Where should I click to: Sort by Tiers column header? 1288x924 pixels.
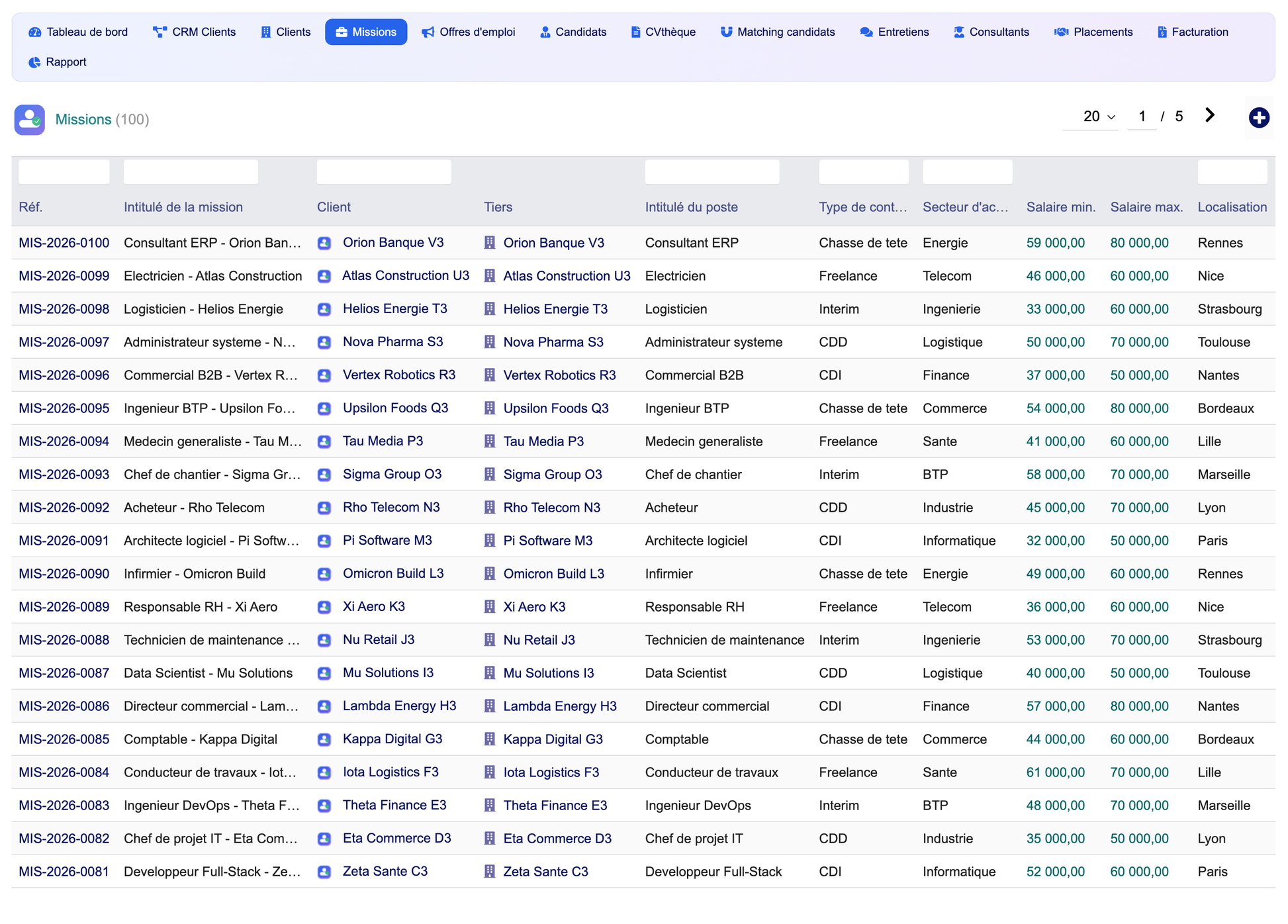coord(498,207)
